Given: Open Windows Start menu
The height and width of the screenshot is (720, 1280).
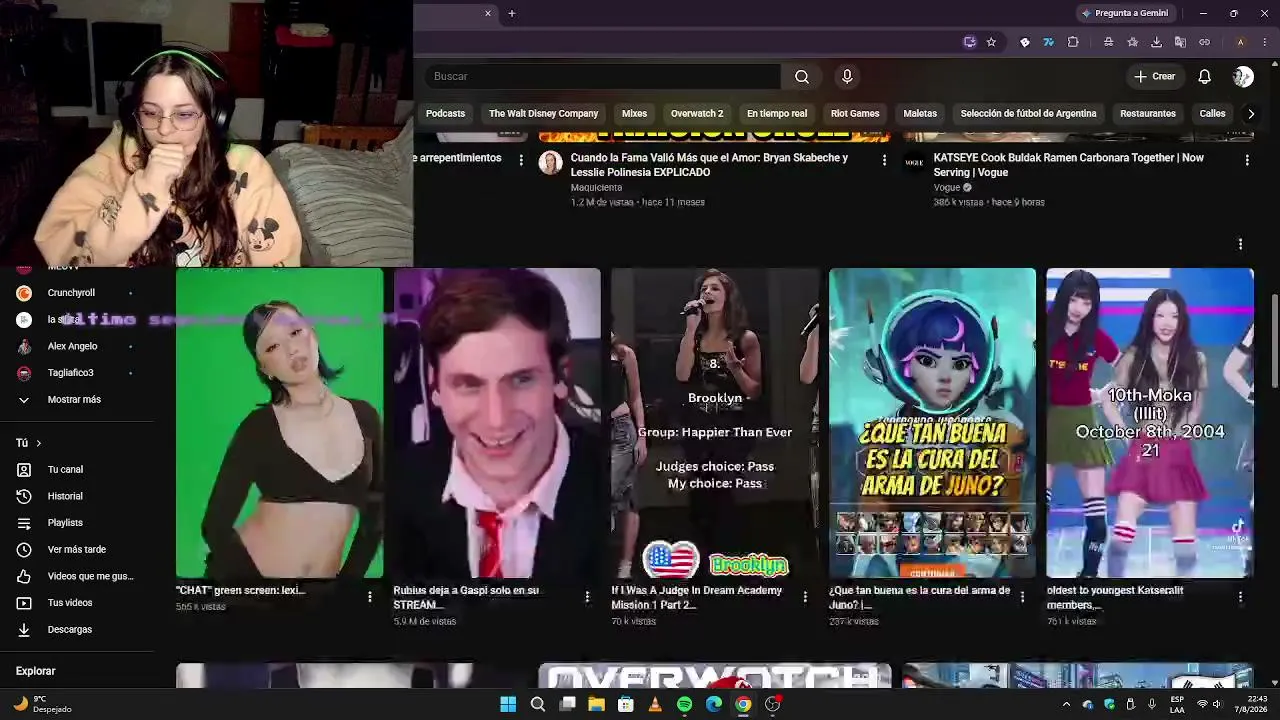Looking at the screenshot, I should 508,704.
